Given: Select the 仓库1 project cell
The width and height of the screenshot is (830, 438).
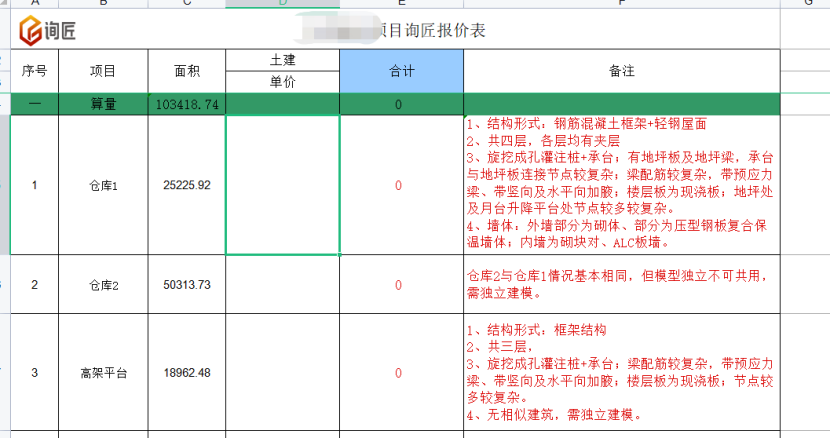Looking at the screenshot, I should pos(103,185).
